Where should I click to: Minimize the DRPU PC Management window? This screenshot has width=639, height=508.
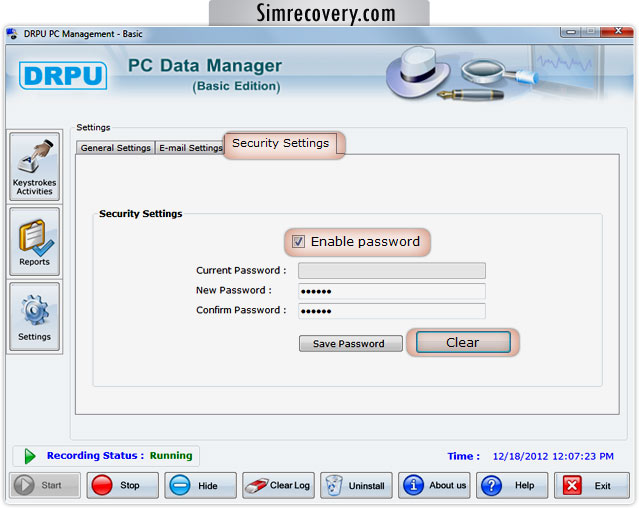(571, 31)
